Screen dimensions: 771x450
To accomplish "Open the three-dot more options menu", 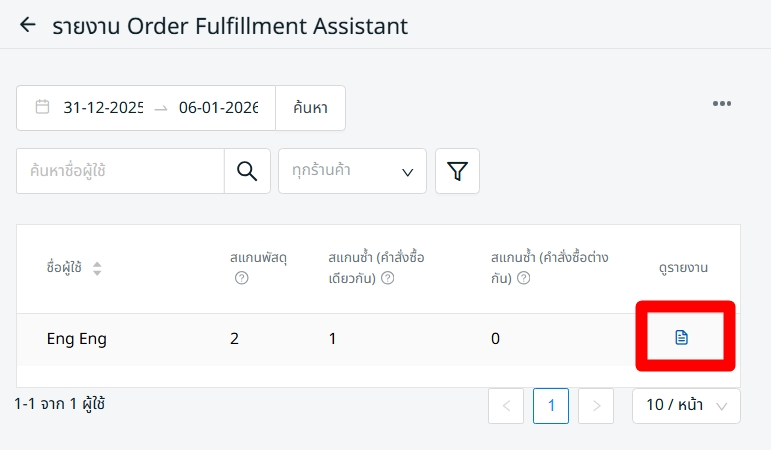I will [722, 104].
